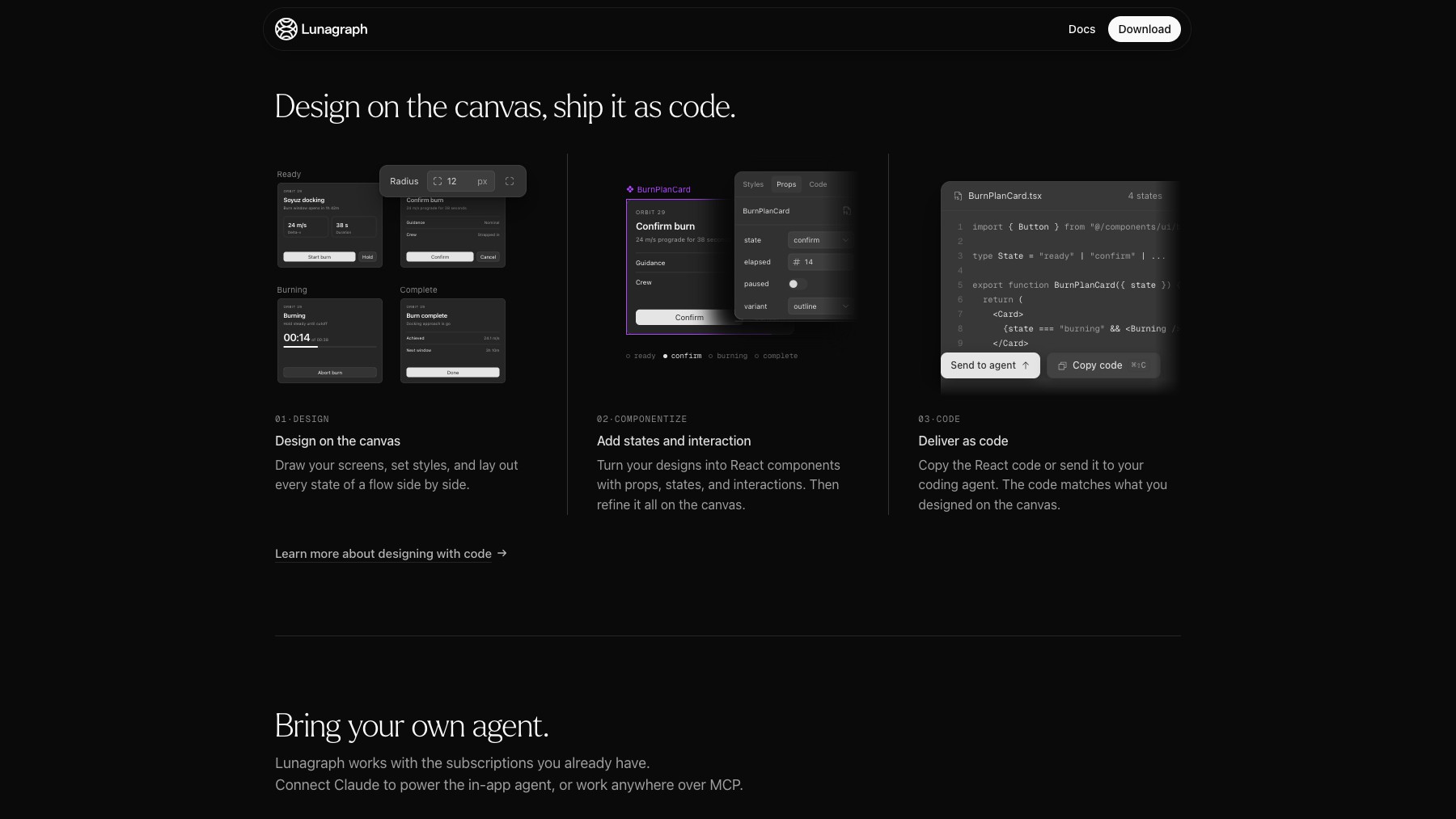1456x819 pixels.
Task: Click the '4 states' label in code panel
Action: pos(1145,196)
